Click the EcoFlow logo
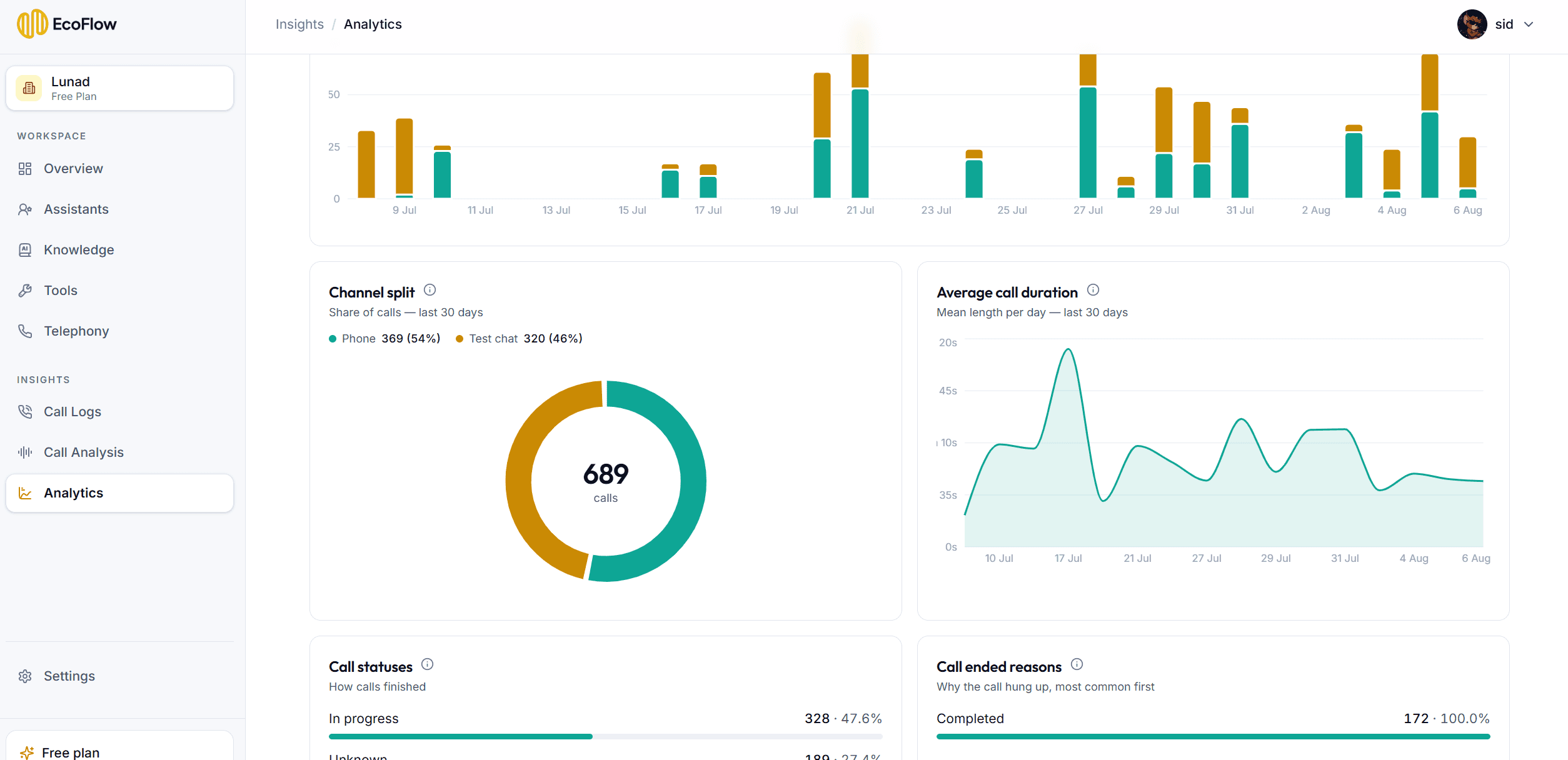This screenshot has width=1568, height=760. (x=67, y=24)
